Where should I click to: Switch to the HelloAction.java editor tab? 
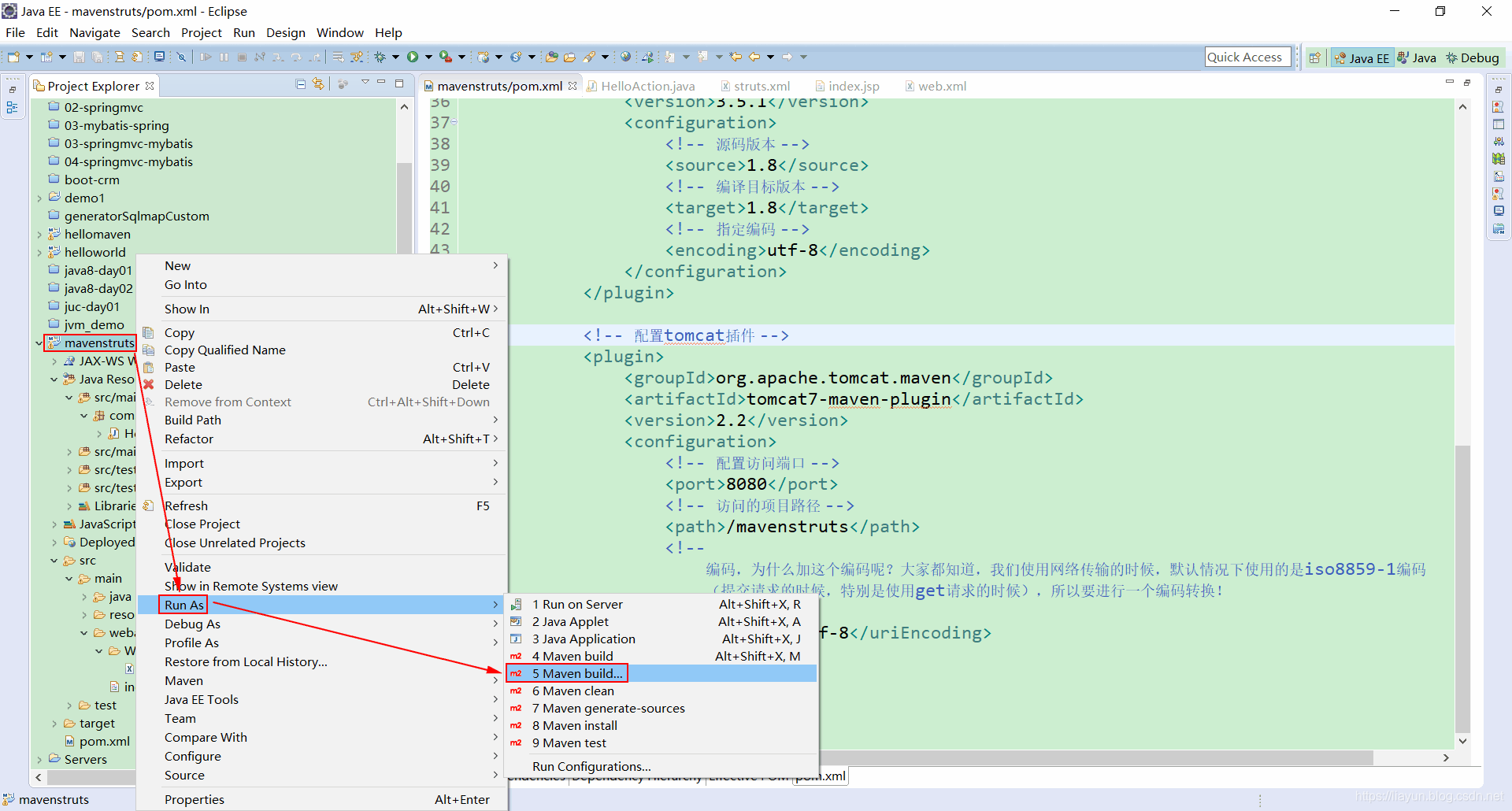point(641,86)
